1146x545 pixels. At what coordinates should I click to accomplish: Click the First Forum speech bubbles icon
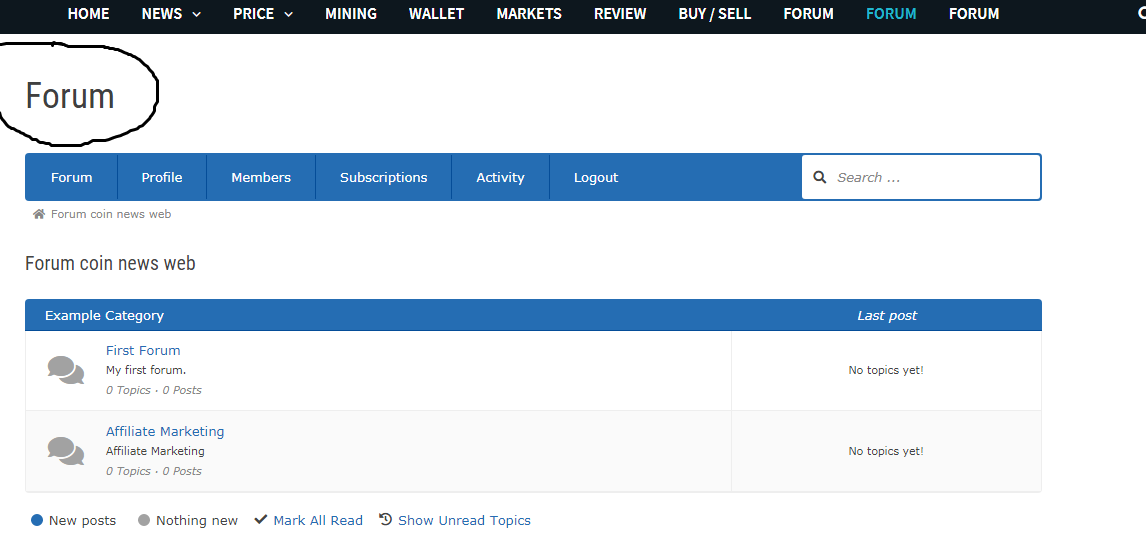tap(66, 370)
